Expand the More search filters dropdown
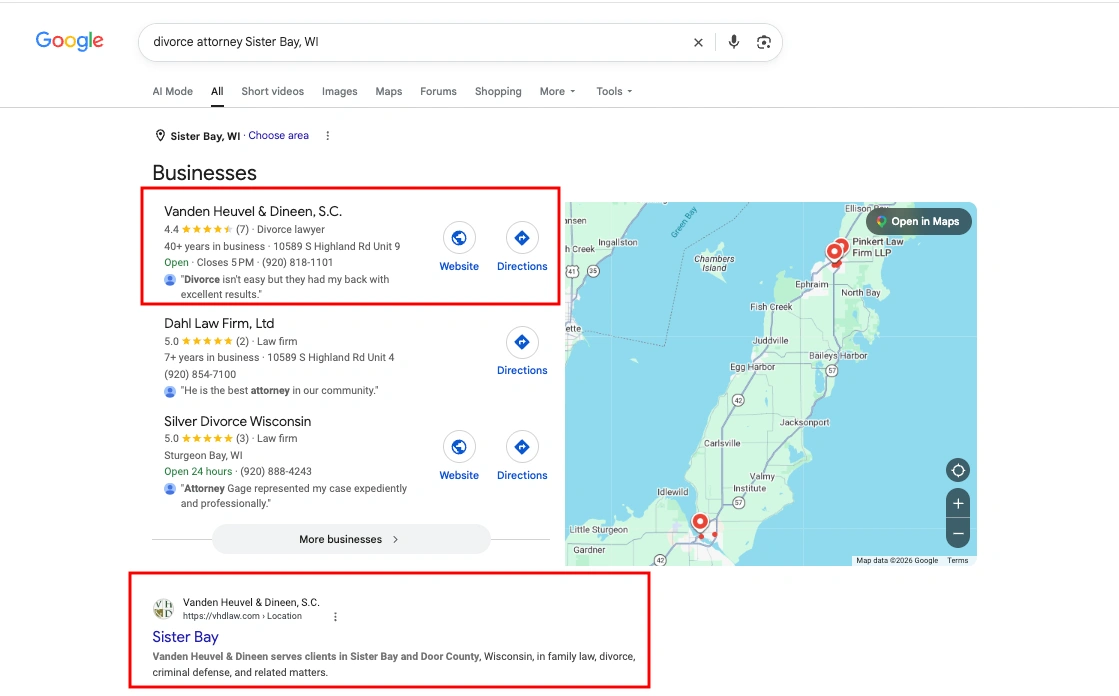 tap(557, 91)
